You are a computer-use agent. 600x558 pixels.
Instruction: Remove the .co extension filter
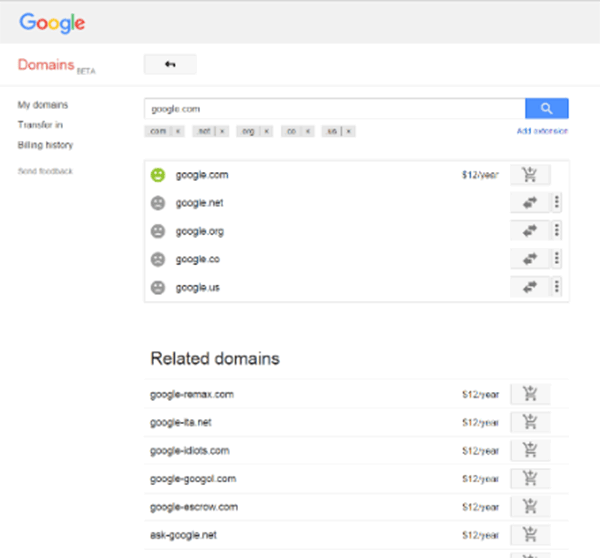click(x=308, y=131)
